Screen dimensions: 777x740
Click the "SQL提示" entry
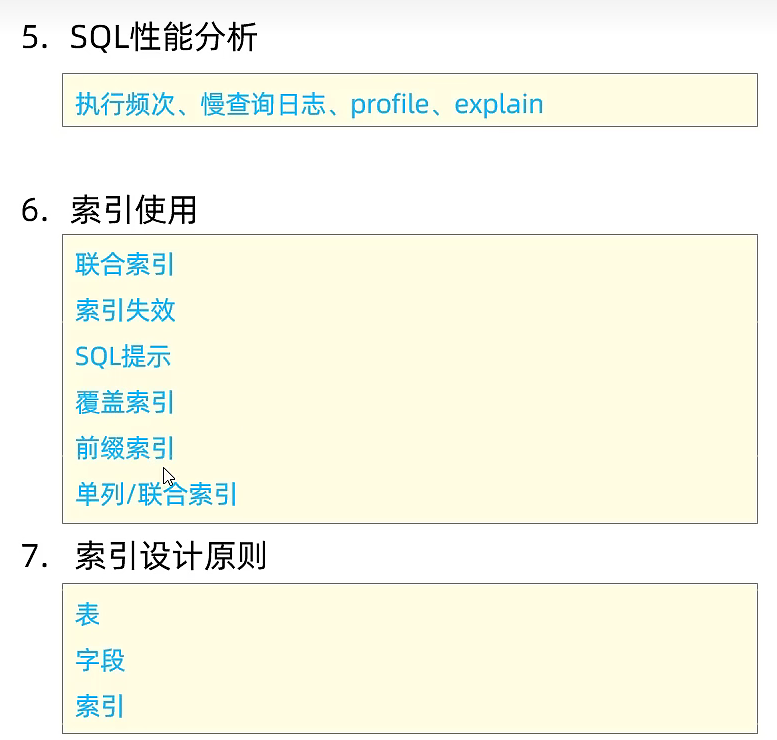pos(123,356)
